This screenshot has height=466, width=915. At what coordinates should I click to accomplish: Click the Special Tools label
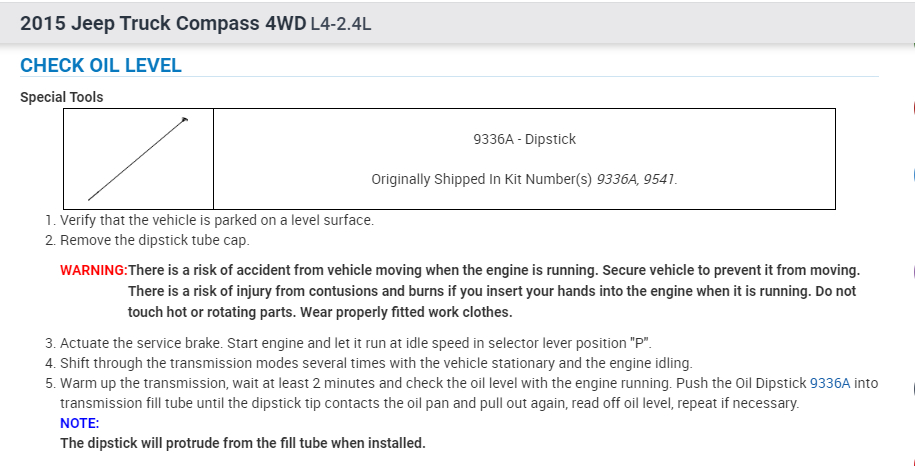pos(61,97)
